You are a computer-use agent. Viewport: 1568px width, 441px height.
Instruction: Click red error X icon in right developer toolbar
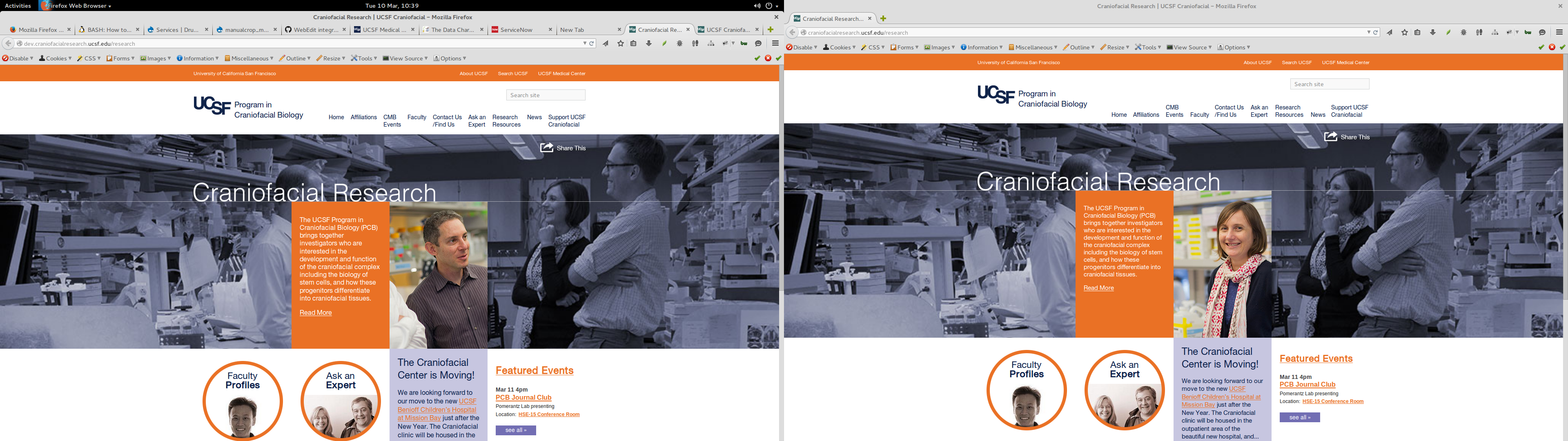click(x=1552, y=47)
